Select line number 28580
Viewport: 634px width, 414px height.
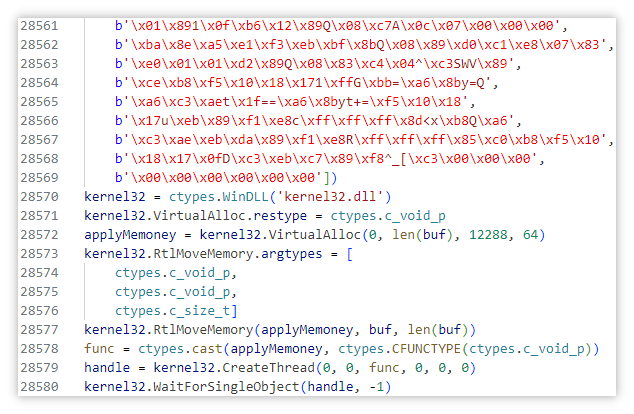(x=40, y=387)
